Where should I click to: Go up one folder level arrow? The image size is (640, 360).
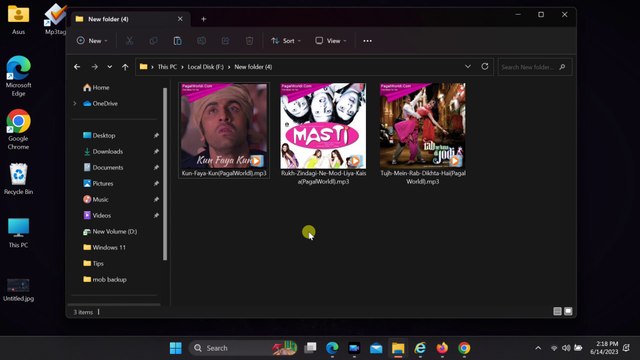pos(125,67)
